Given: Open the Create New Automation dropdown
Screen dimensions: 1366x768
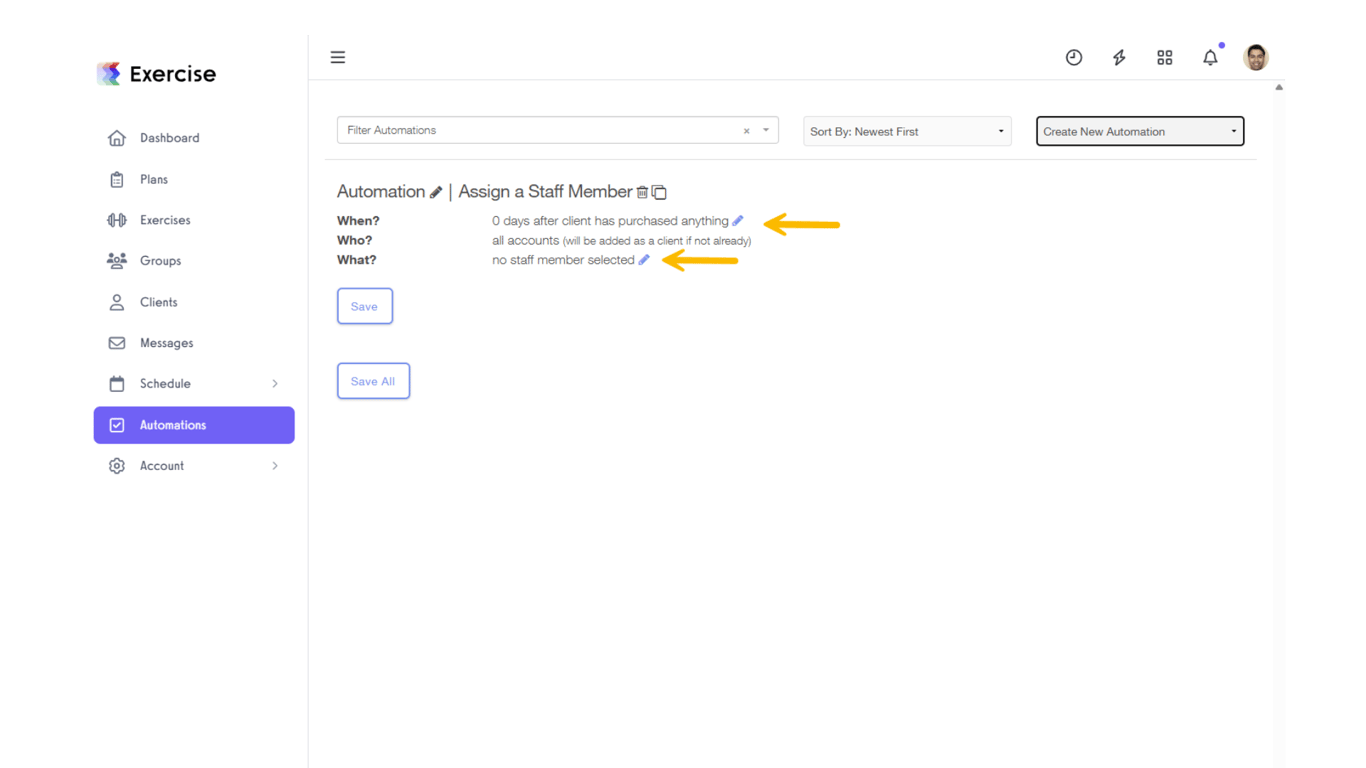Looking at the screenshot, I should [1139, 131].
